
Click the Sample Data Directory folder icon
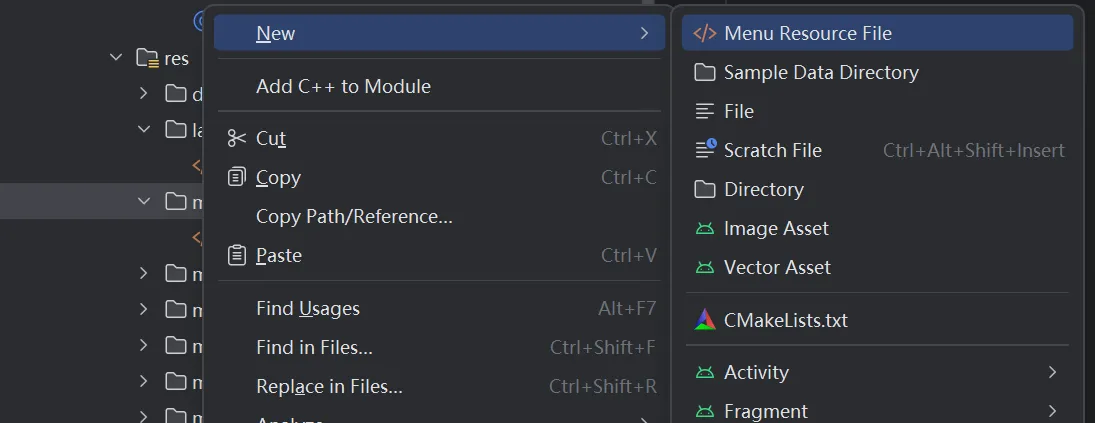(x=705, y=72)
